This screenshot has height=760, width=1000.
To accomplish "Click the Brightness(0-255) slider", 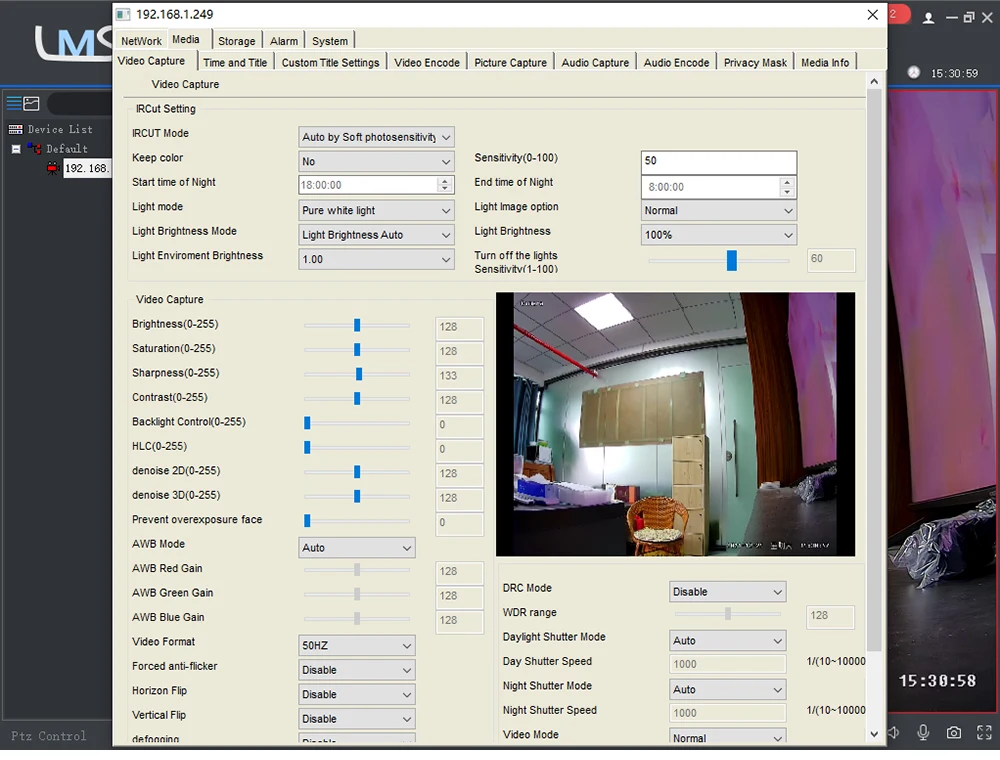I will click(x=357, y=325).
